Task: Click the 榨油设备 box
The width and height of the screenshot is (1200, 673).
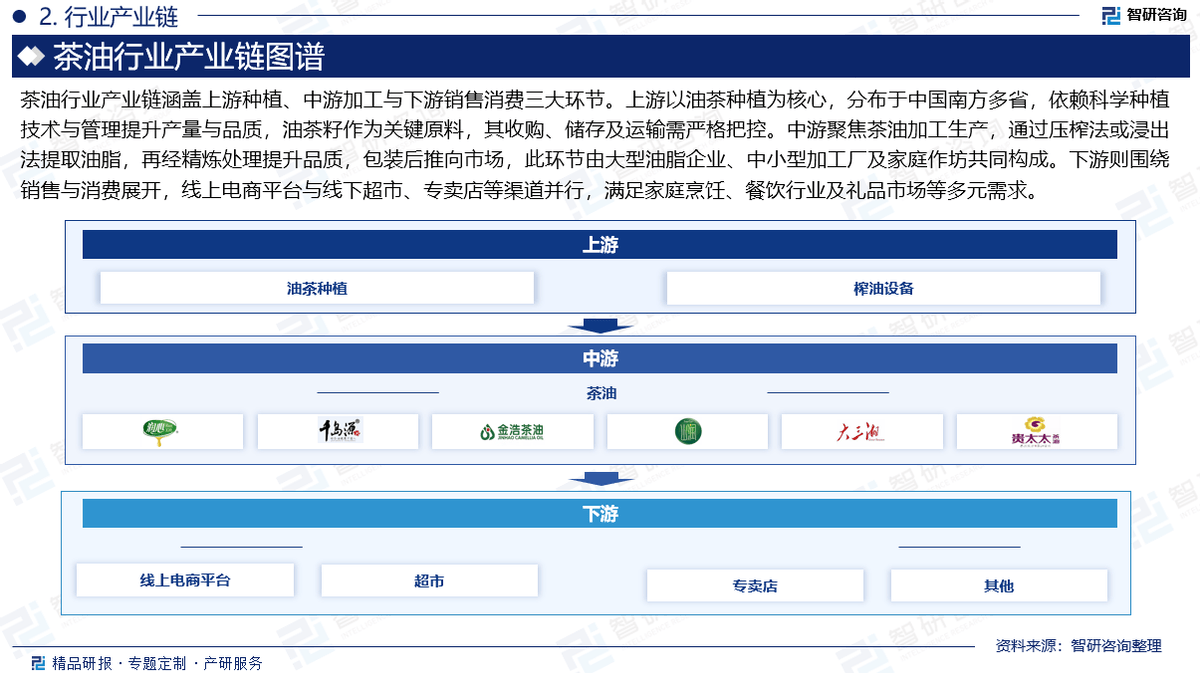Action: (883, 288)
